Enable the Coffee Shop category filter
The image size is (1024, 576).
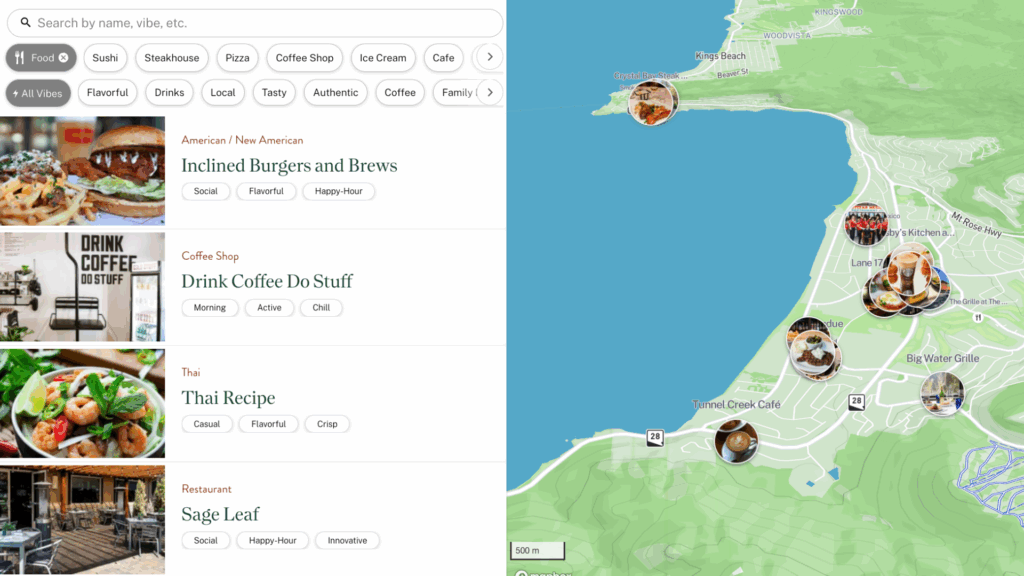coord(305,58)
